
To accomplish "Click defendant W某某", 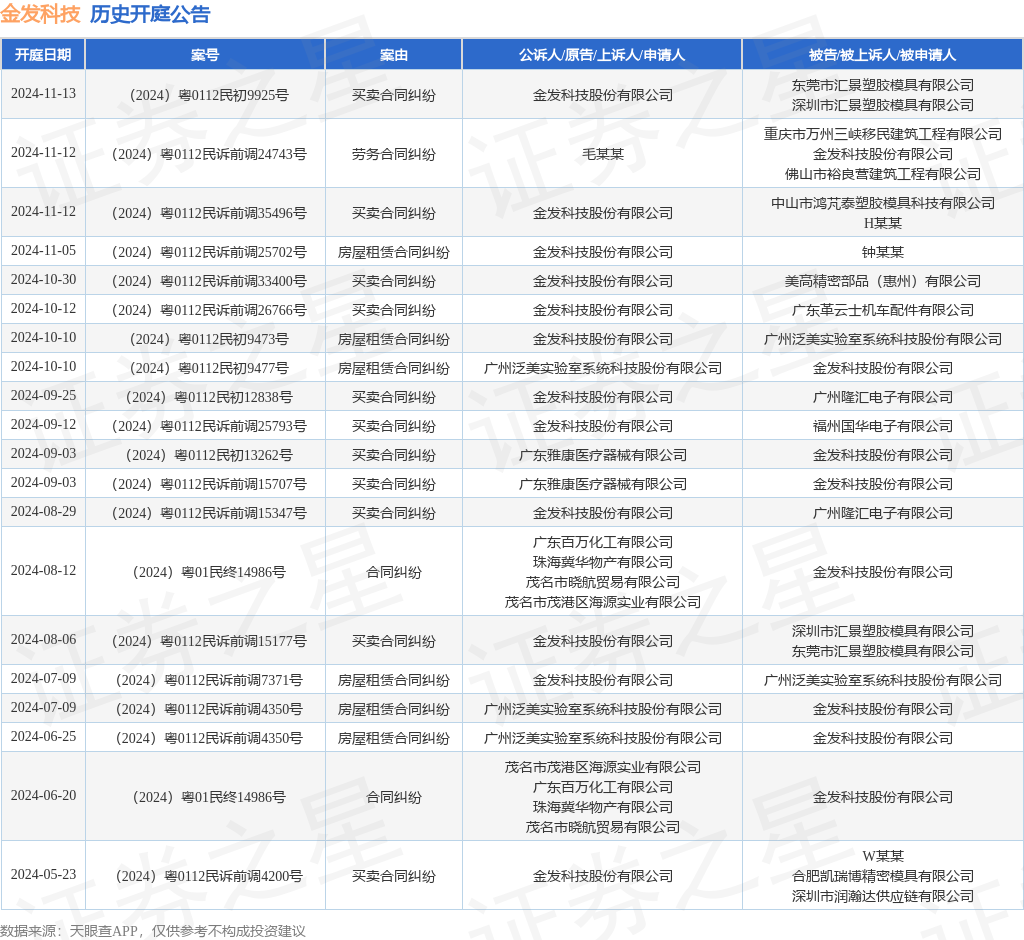I will [883, 856].
